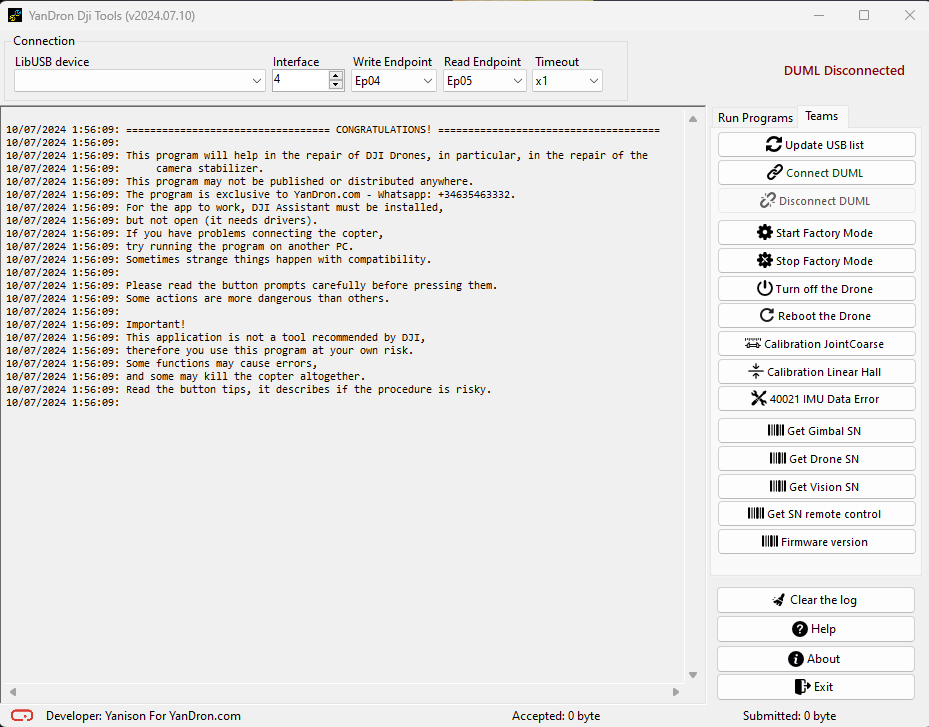Click the Exit door icon
Image resolution: width=929 pixels, height=727 pixels.
click(x=801, y=687)
